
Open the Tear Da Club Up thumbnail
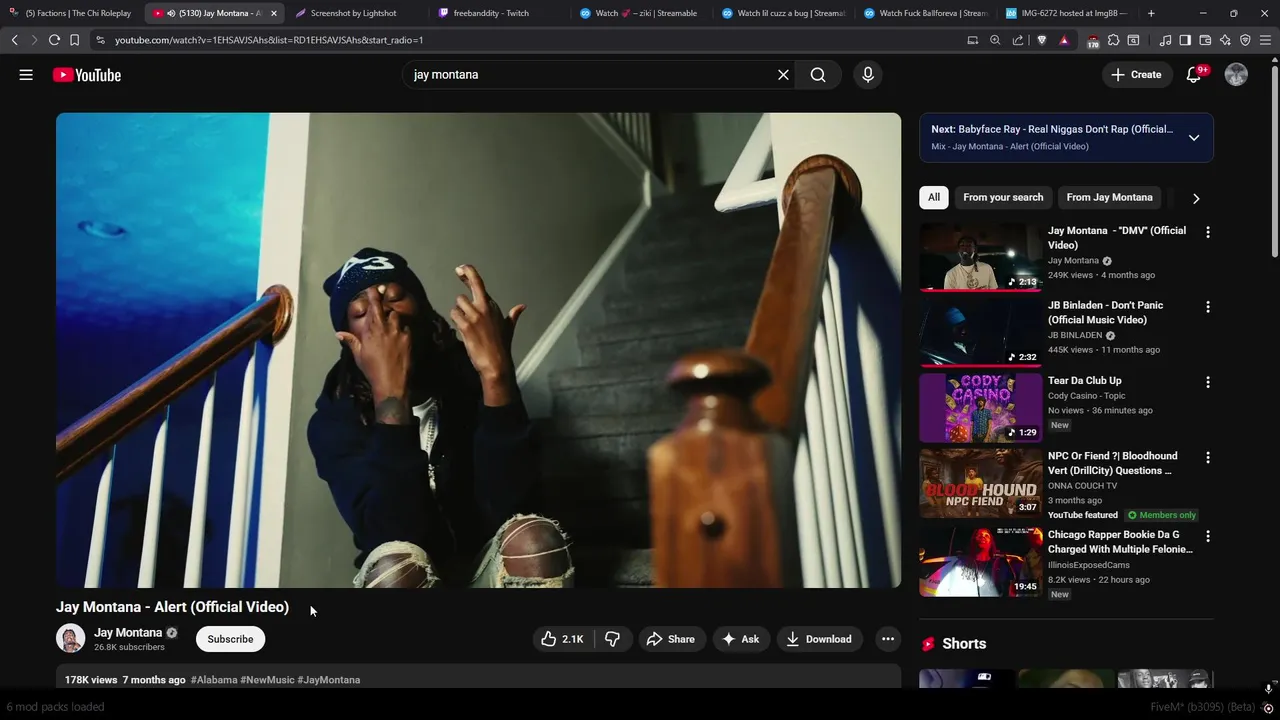[x=981, y=407]
